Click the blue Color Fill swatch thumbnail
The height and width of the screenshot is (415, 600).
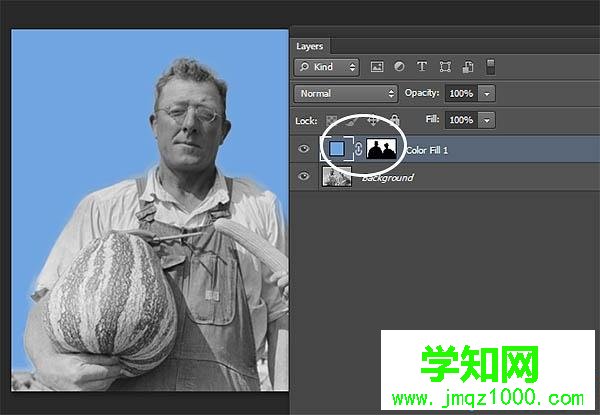(337, 148)
